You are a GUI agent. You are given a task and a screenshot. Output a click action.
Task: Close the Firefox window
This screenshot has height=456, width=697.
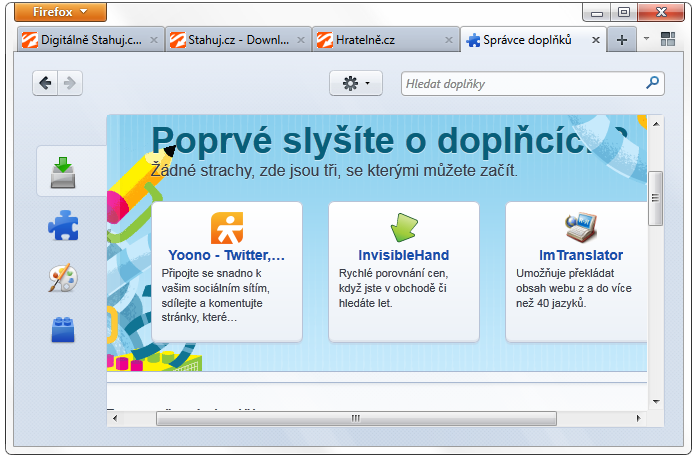[661, 12]
